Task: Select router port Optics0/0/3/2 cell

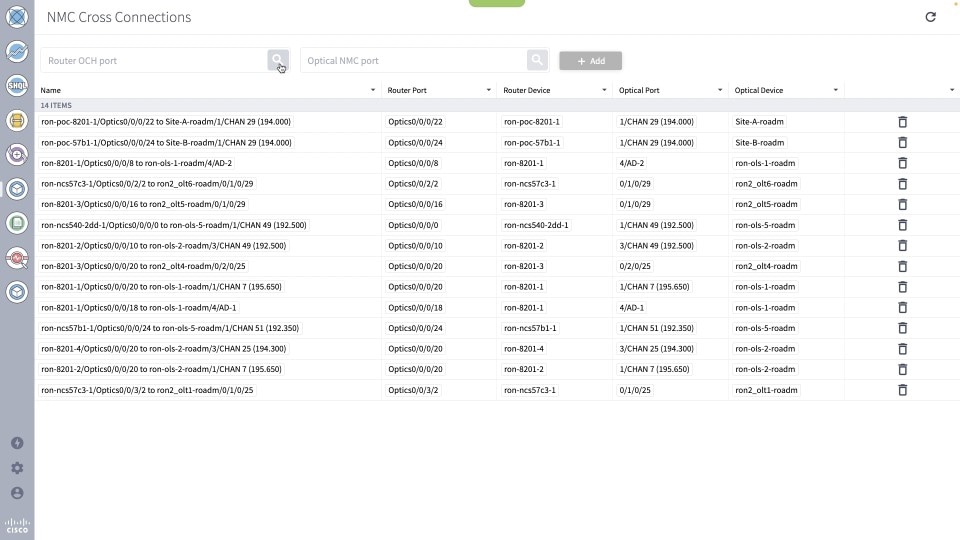Action: coord(413,390)
